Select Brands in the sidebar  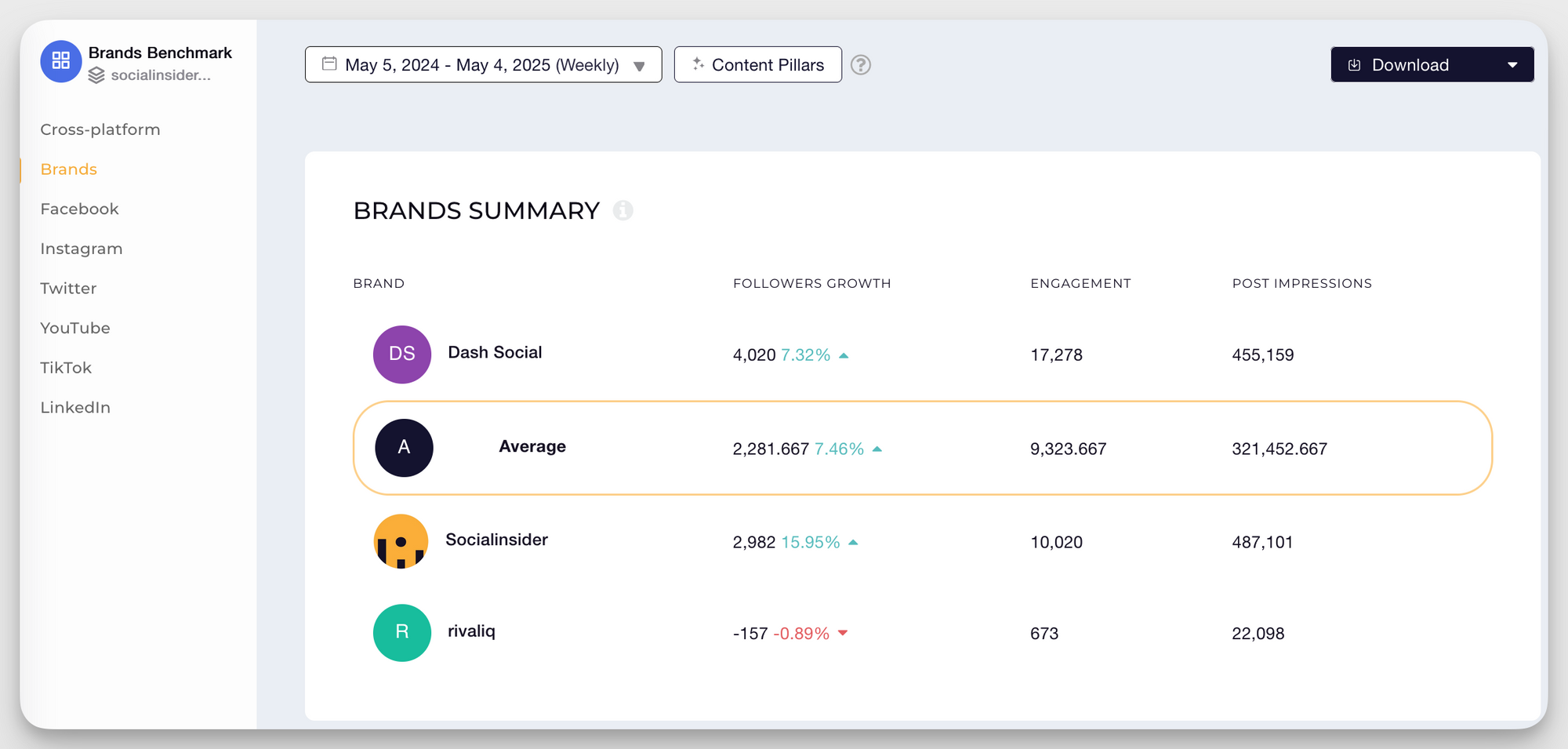[69, 169]
